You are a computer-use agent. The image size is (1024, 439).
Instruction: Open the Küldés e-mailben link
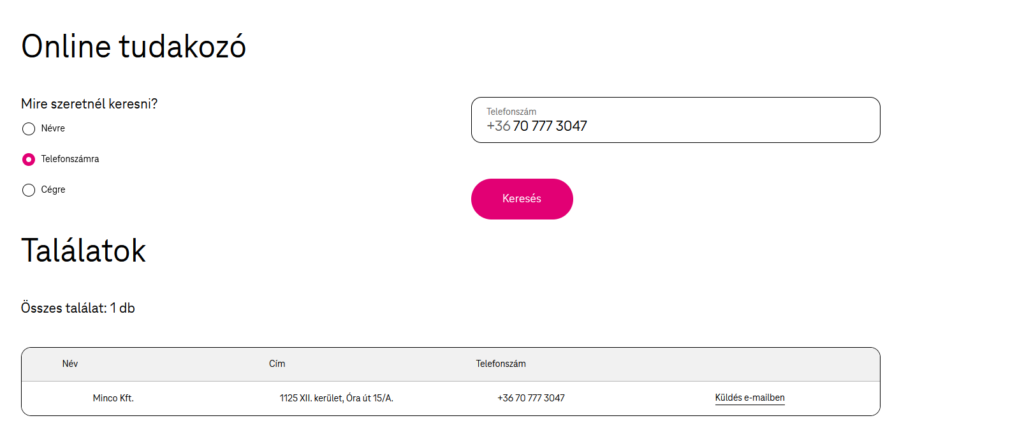[750, 398]
